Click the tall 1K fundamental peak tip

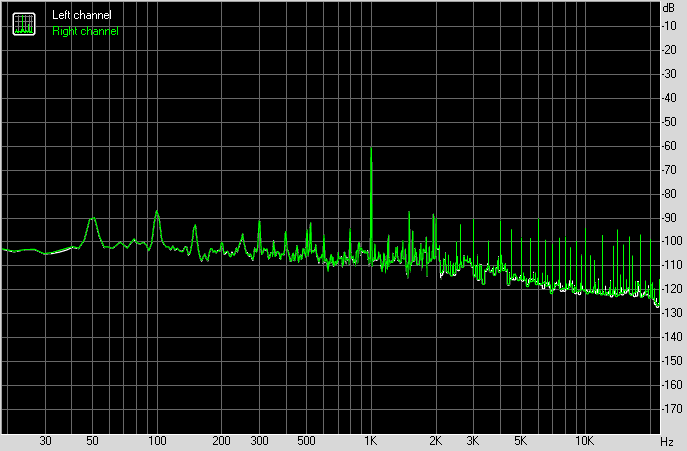[x=371, y=149]
